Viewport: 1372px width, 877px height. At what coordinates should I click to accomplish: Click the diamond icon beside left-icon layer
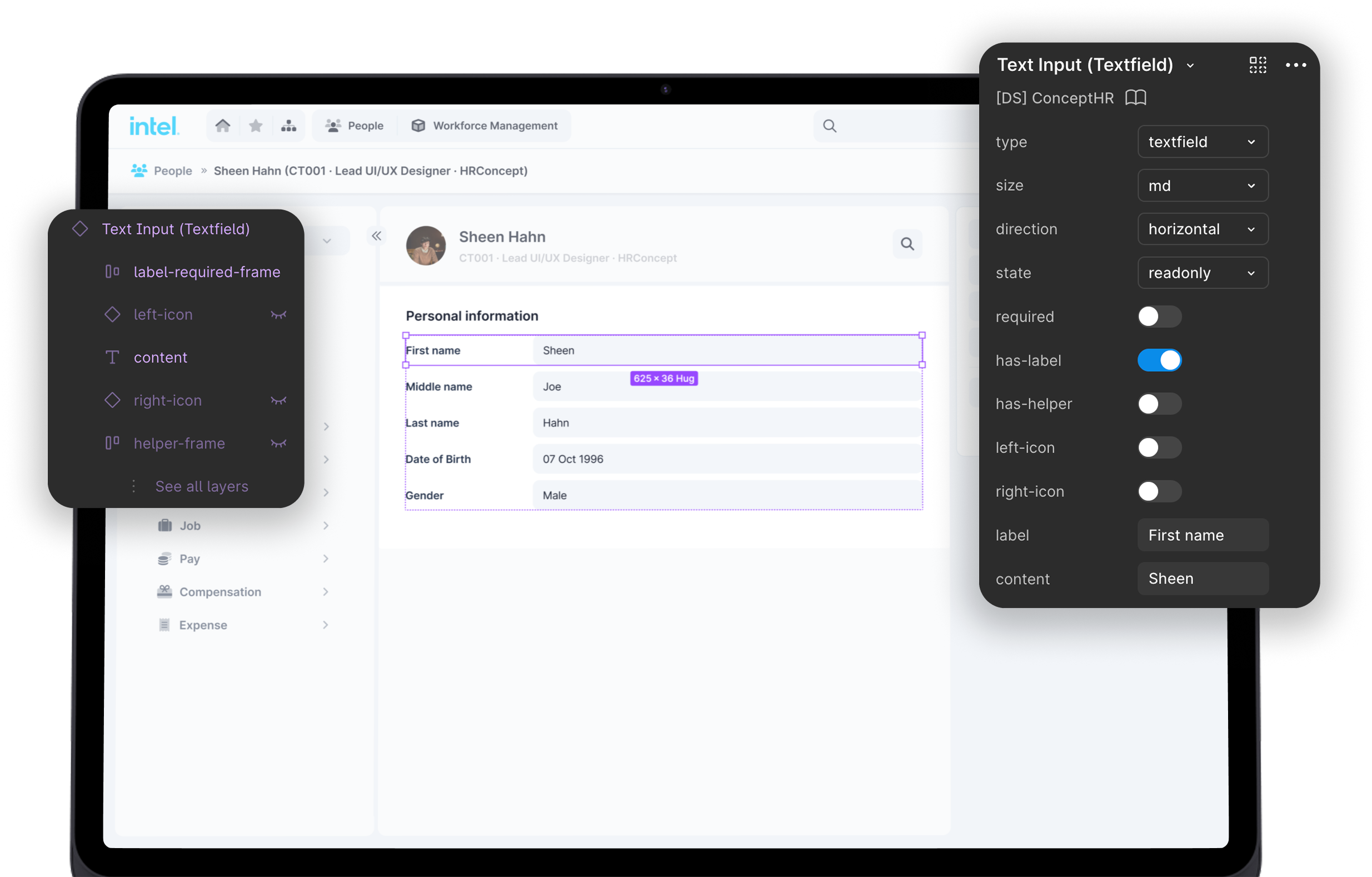[x=112, y=315]
